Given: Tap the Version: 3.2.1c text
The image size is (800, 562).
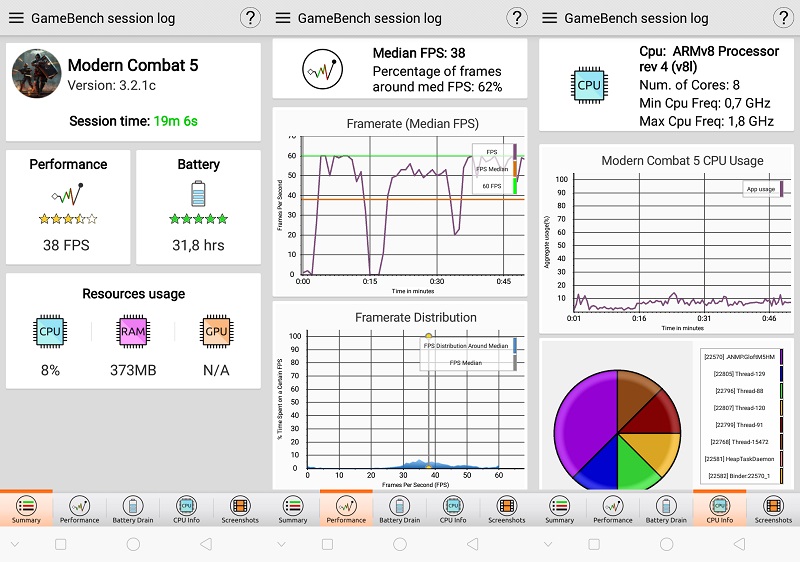Looking at the screenshot, I should 112,85.
